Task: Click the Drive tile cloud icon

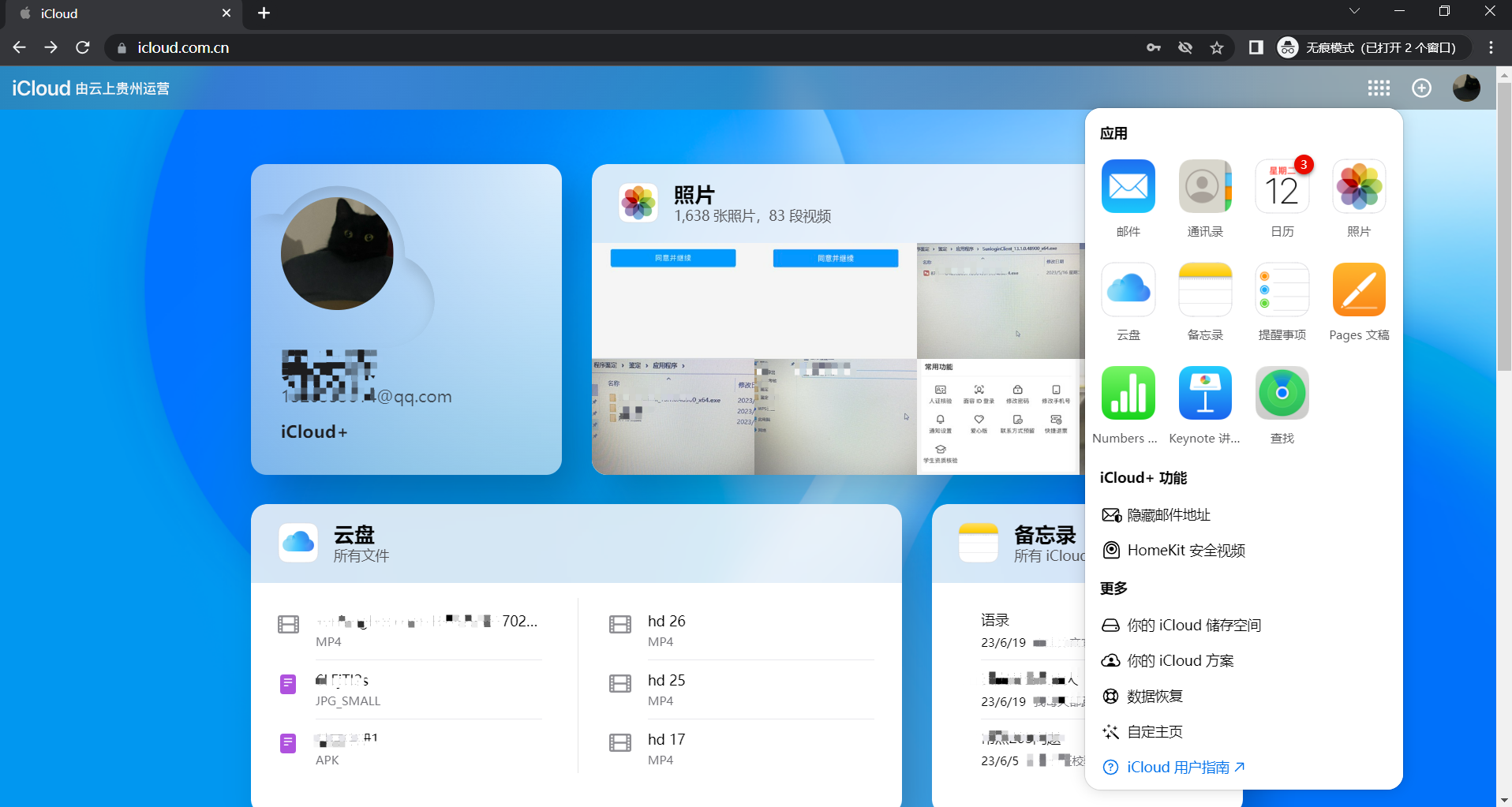Action: tap(298, 542)
